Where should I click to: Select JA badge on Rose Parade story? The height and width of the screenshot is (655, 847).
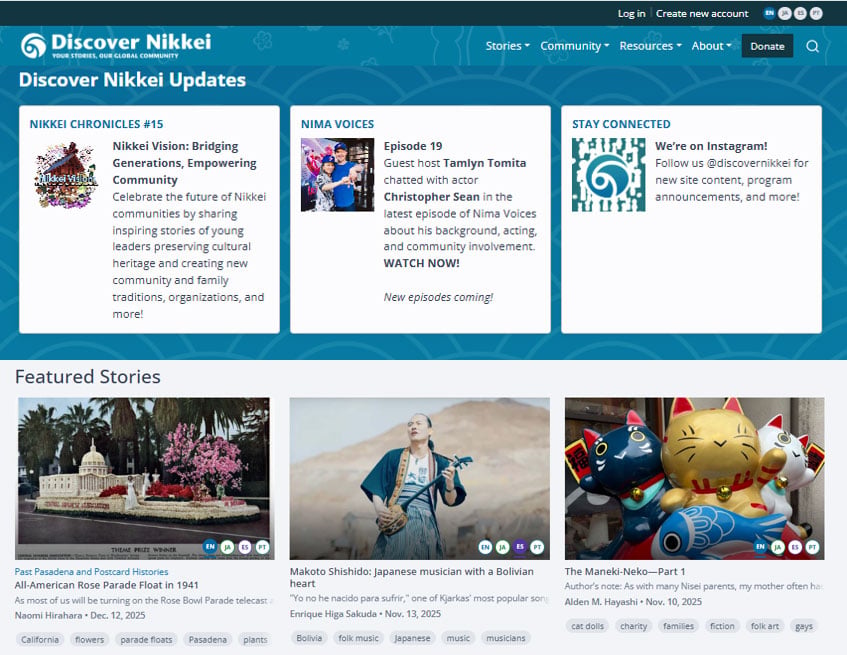227,546
